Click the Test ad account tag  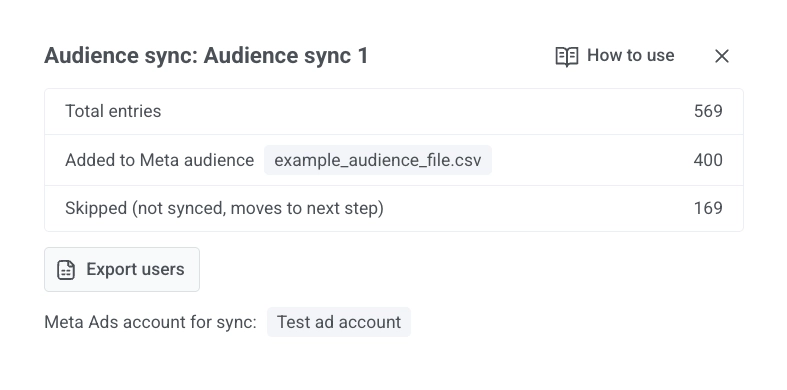tap(339, 322)
